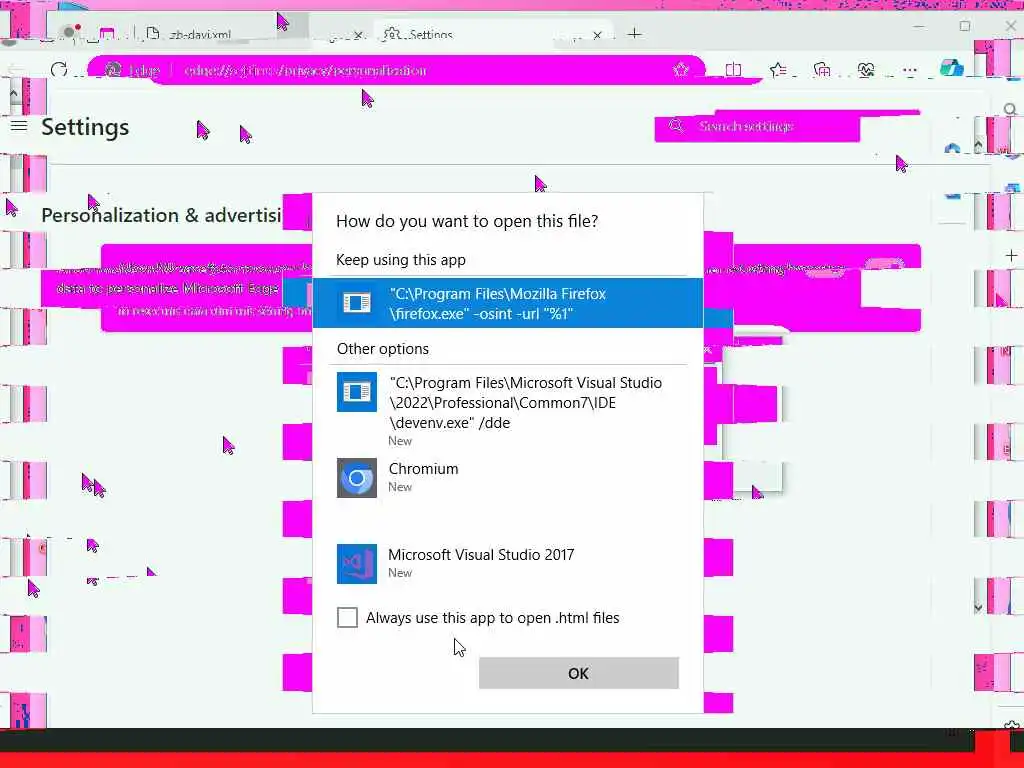Image resolution: width=1024 pixels, height=768 pixels.
Task: Open the new tab plus button
Action: [x=634, y=34]
